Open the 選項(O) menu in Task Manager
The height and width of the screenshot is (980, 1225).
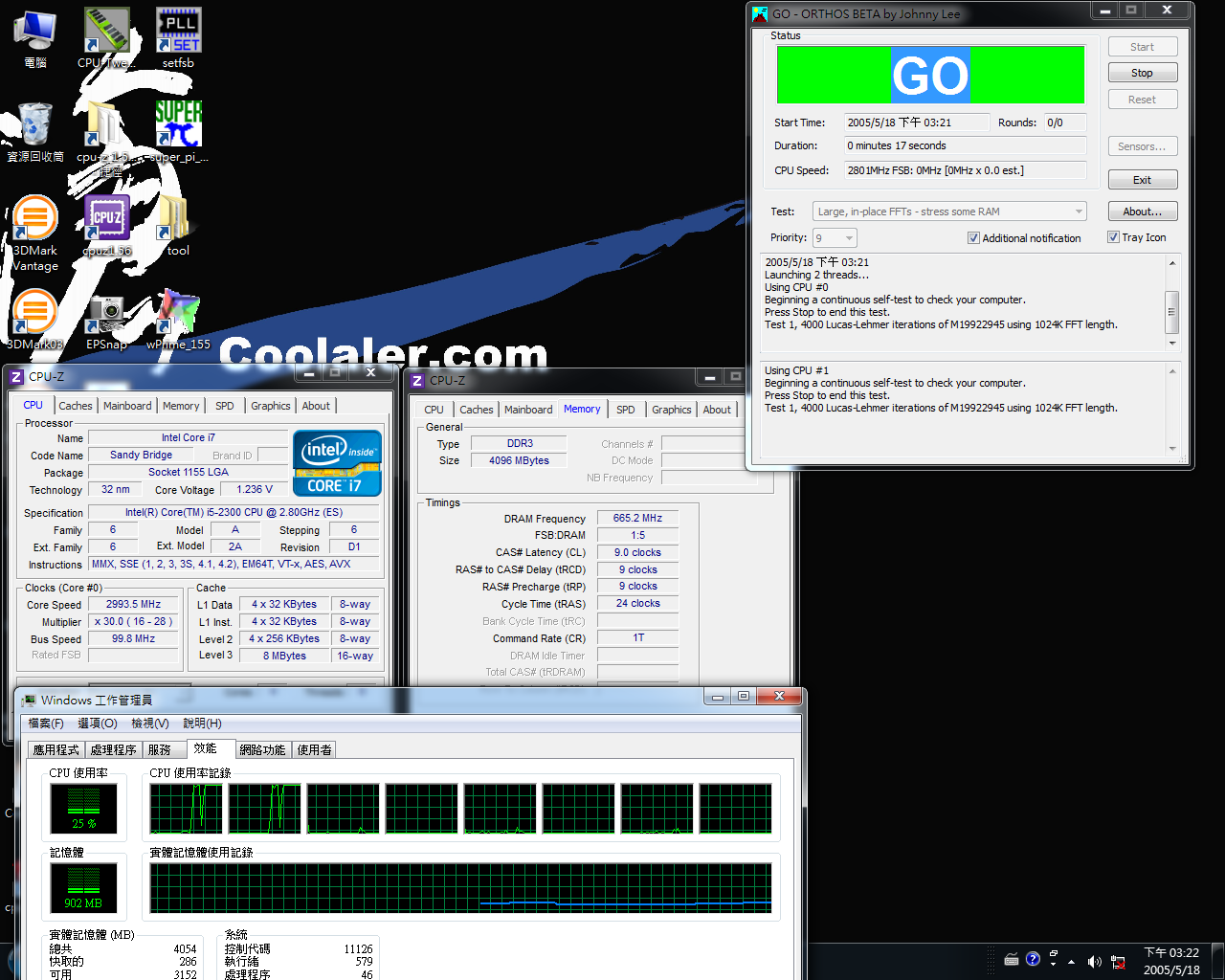point(98,724)
